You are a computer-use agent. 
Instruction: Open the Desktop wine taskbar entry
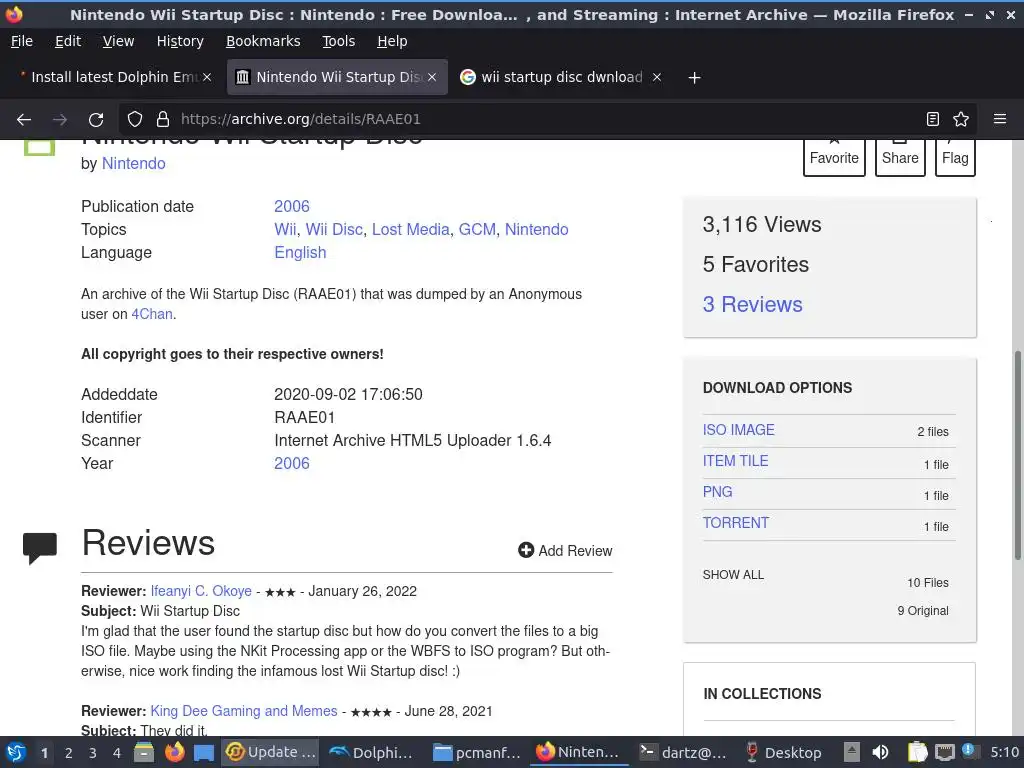pos(784,752)
